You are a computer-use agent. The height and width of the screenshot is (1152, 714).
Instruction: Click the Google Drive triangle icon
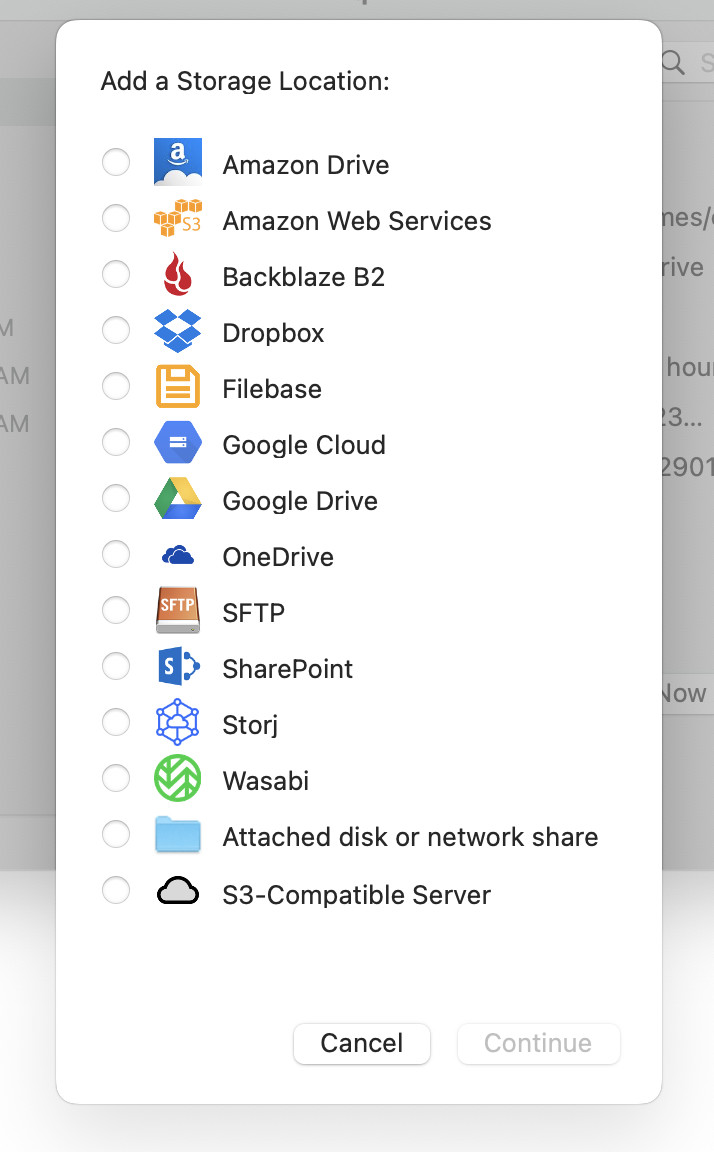tap(178, 498)
